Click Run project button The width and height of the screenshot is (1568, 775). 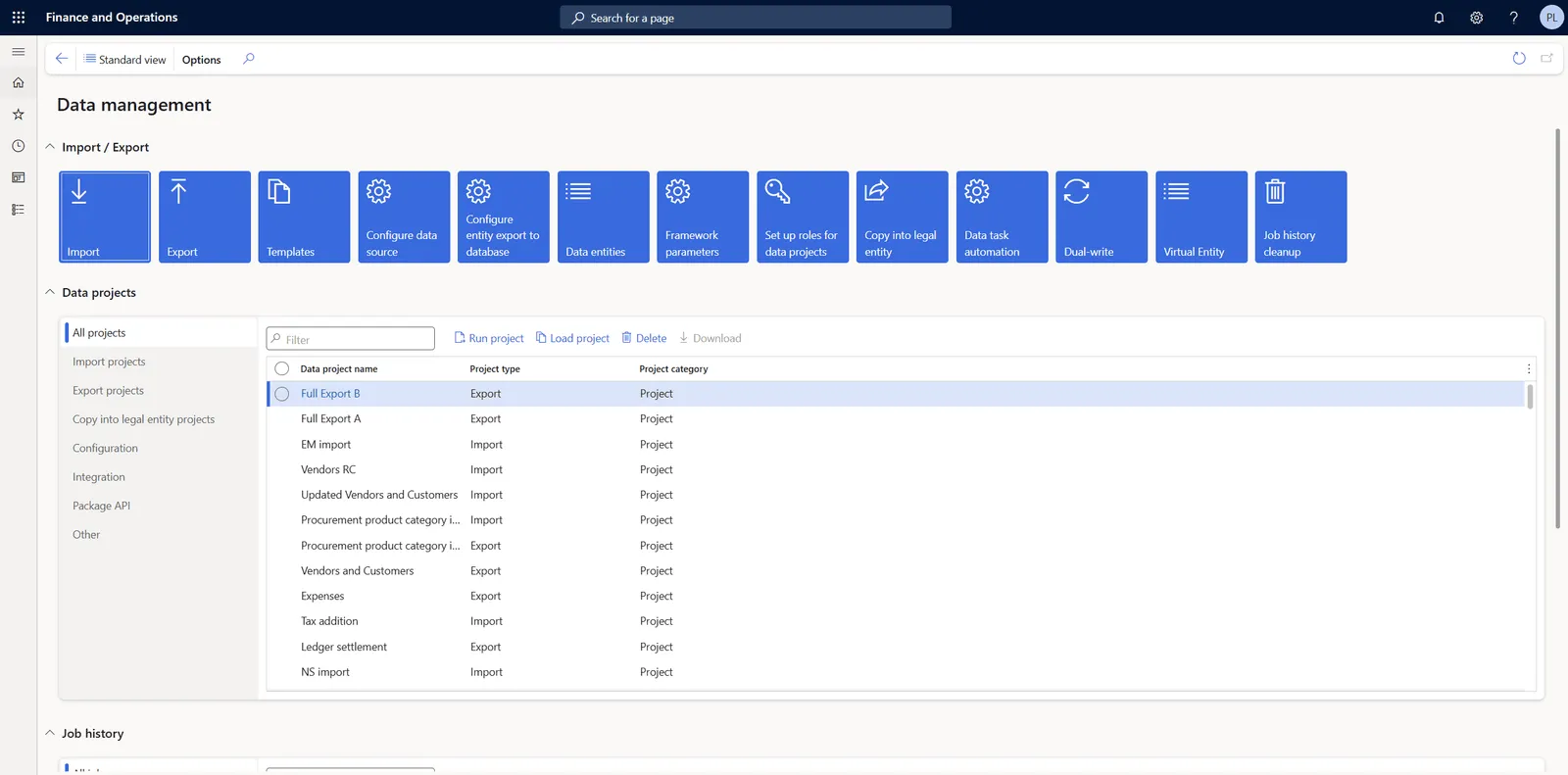489,338
